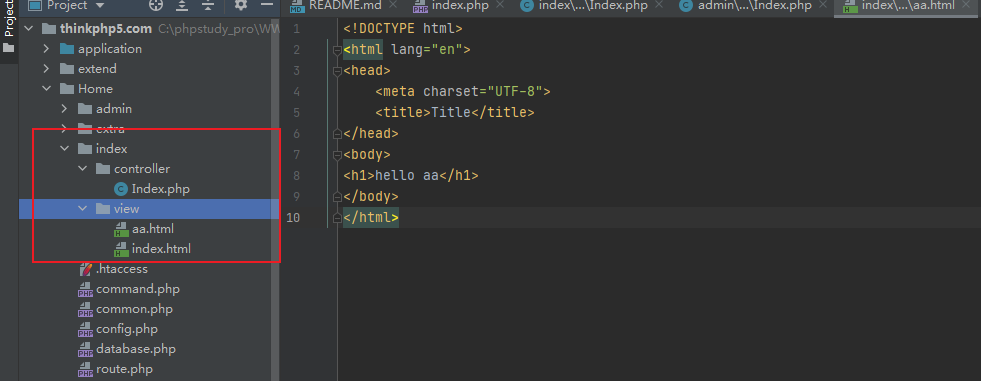Collapse the Home folder
981x381 pixels.
(46, 89)
